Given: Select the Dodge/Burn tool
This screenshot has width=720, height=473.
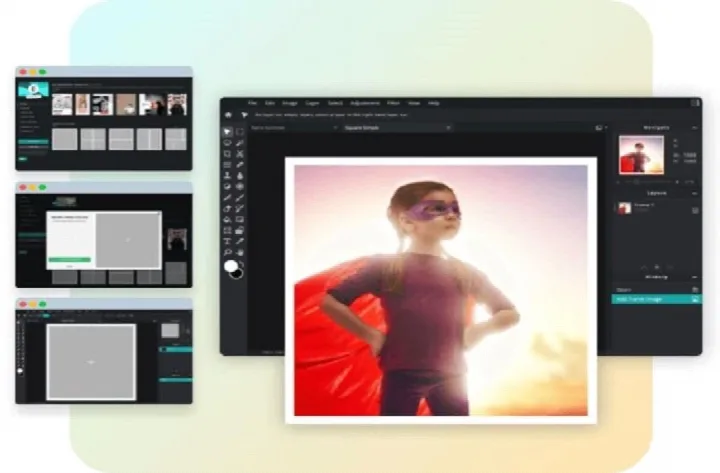Looking at the screenshot, I should [227, 187].
